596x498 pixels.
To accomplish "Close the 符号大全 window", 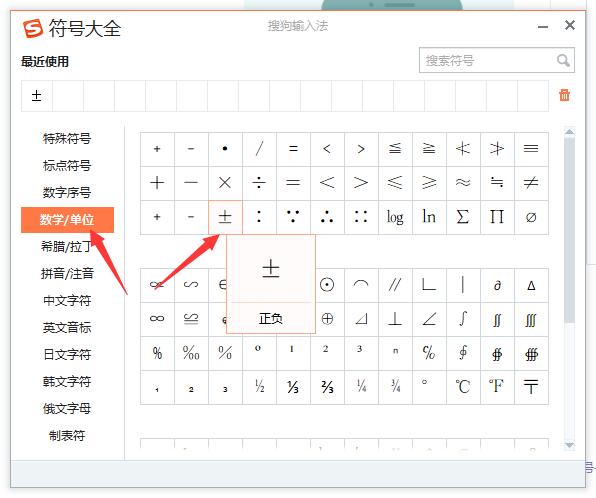I will click(x=570, y=25).
